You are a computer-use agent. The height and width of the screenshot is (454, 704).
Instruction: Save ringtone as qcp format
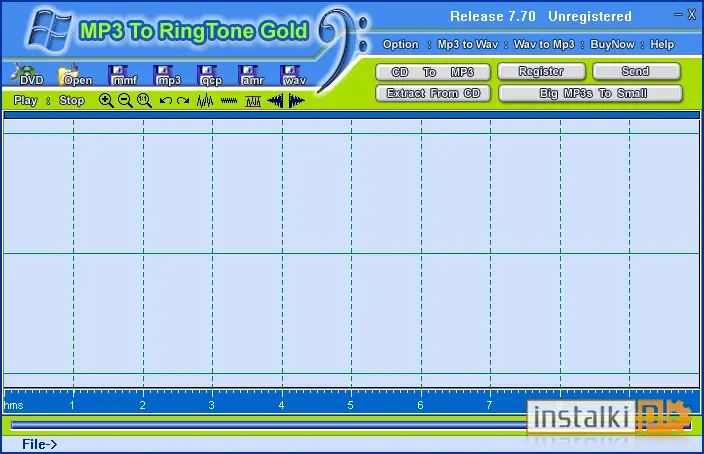pos(210,75)
